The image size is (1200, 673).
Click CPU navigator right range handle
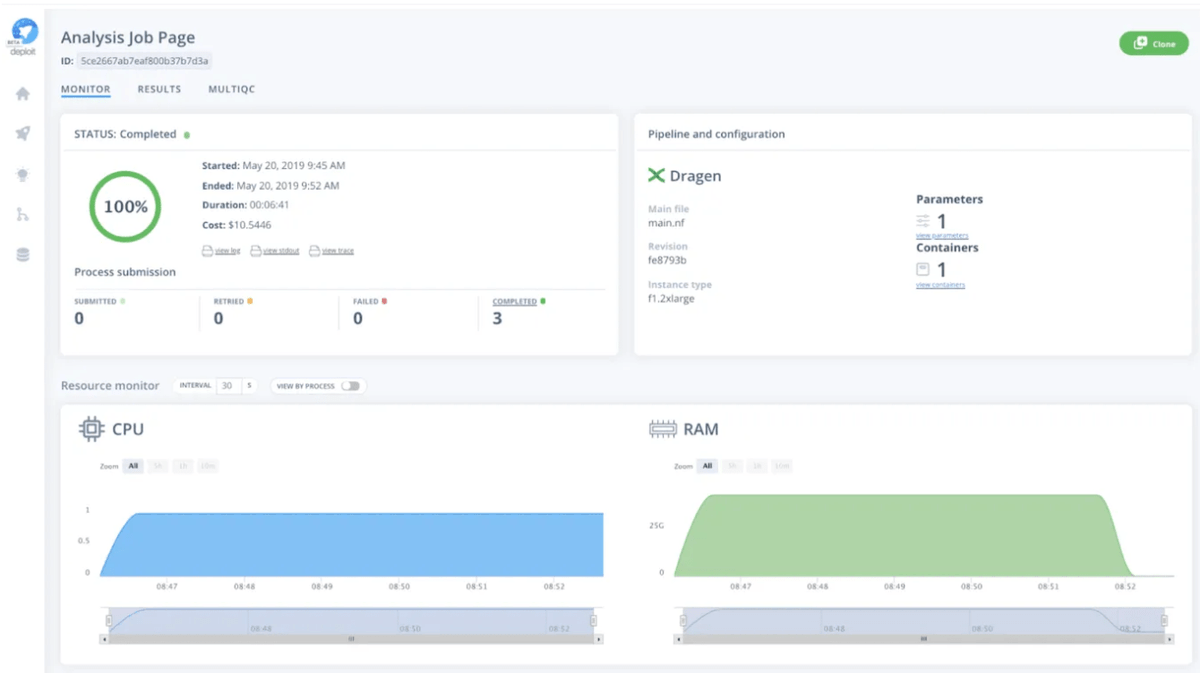tap(593, 620)
